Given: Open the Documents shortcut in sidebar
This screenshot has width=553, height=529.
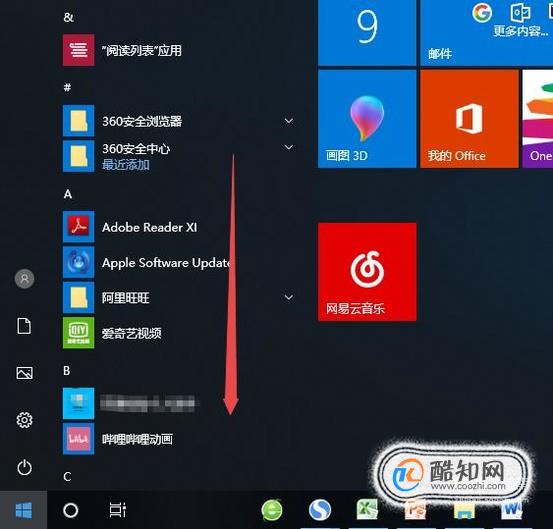Looking at the screenshot, I should pos(24,326).
